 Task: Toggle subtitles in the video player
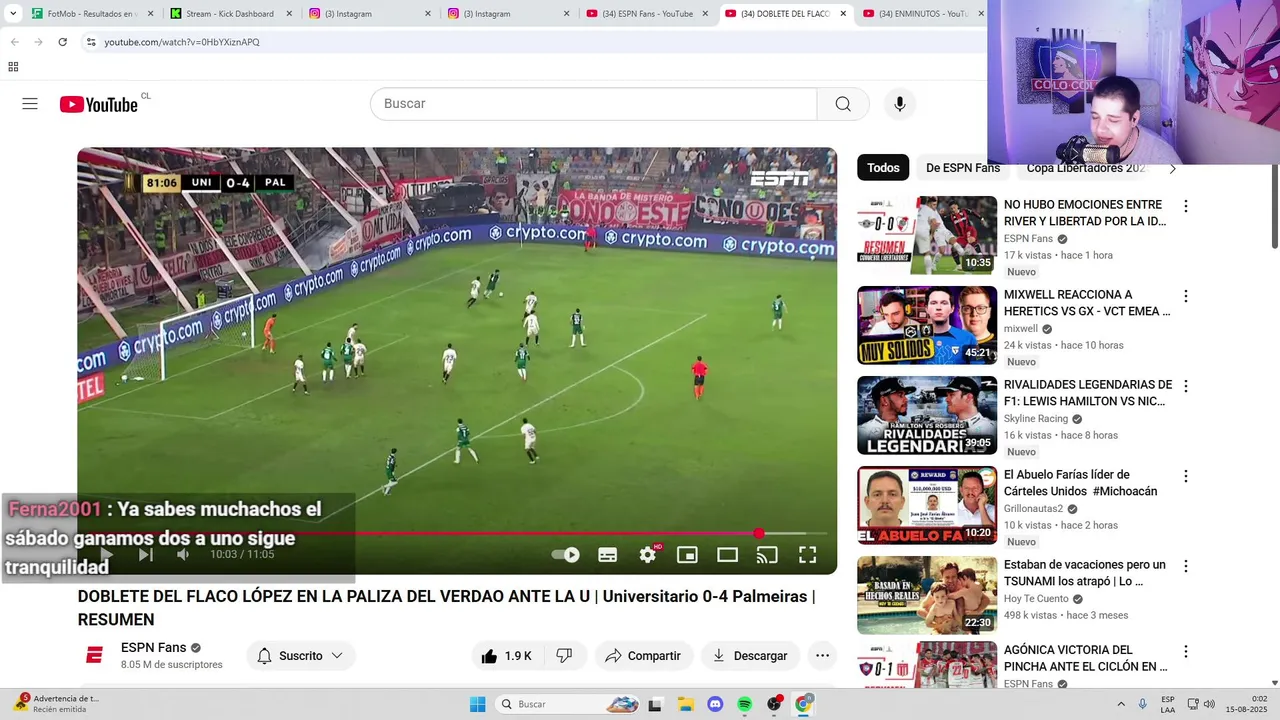tap(607, 555)
